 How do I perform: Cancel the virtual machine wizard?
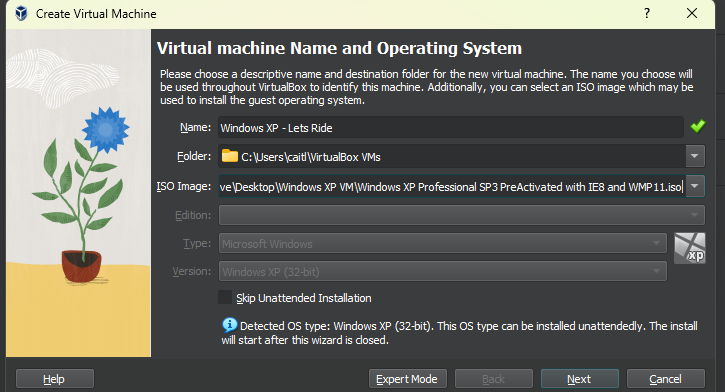click(665, 379)
